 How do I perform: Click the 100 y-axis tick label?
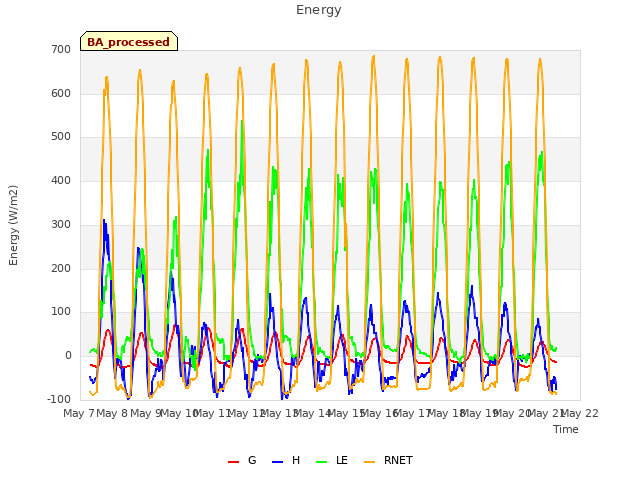(61, 312)
